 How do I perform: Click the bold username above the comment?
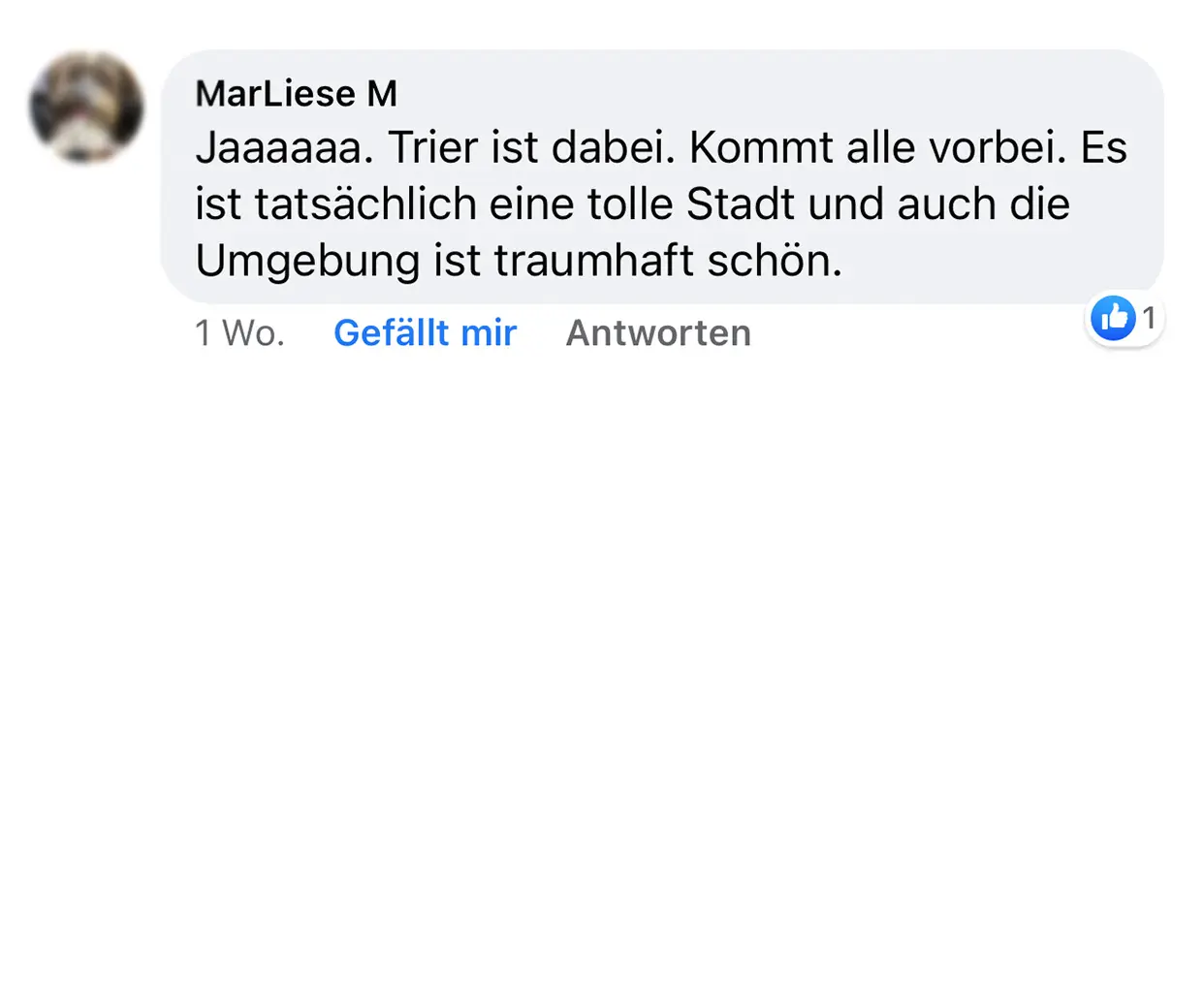click(295, 93)
